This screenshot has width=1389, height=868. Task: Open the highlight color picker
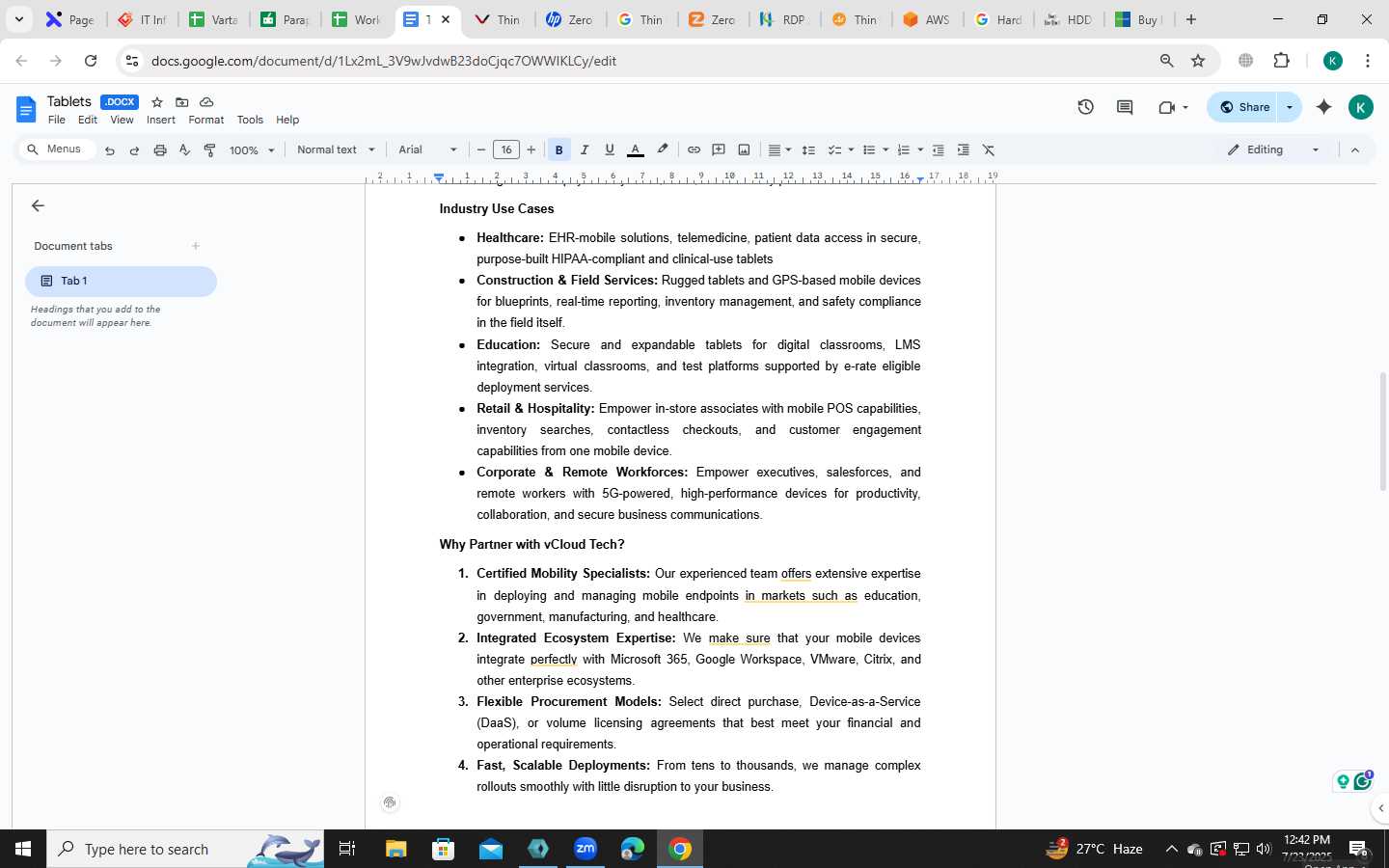[x=662, y=150]
